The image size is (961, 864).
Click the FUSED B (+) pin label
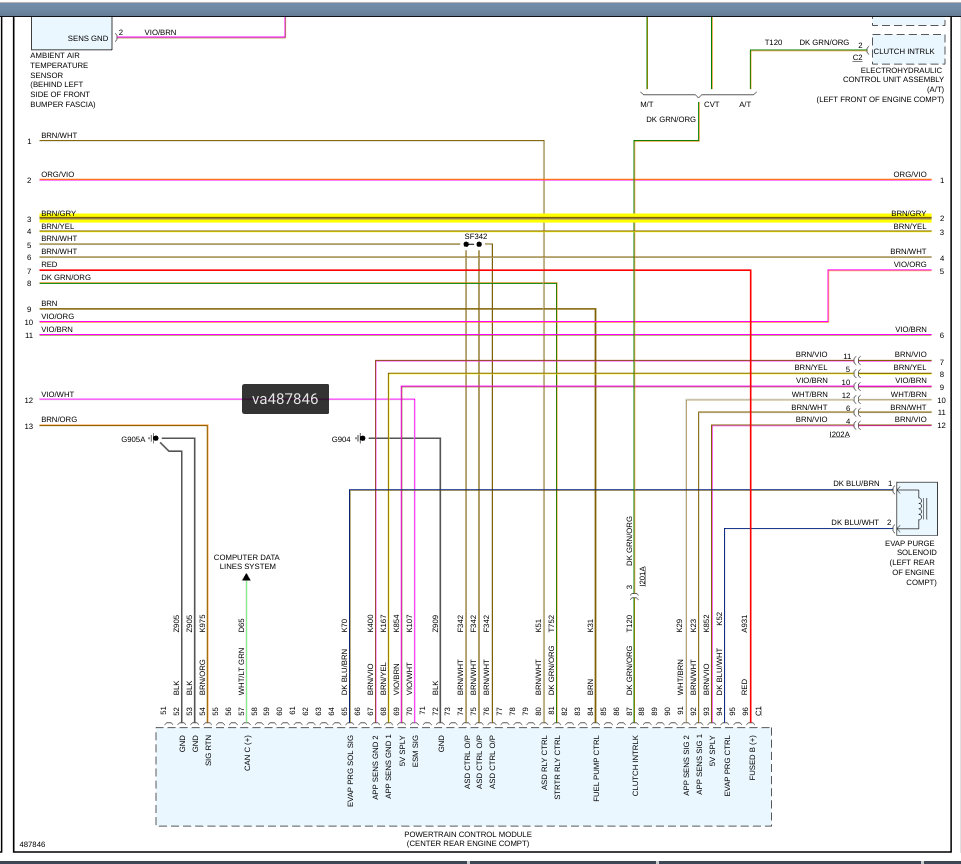753,758
